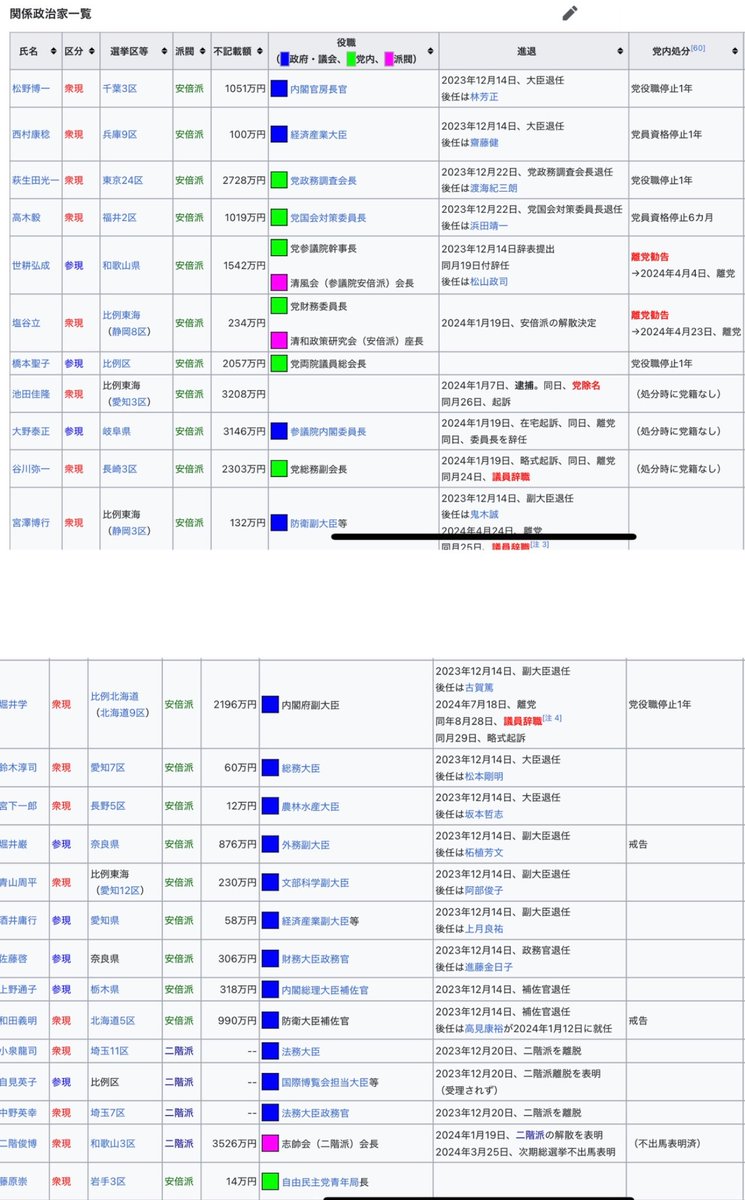Open 国際博覧会担当大臣 position link
Viewport: 745px width, 1200px height.
tap(325, 1082)
